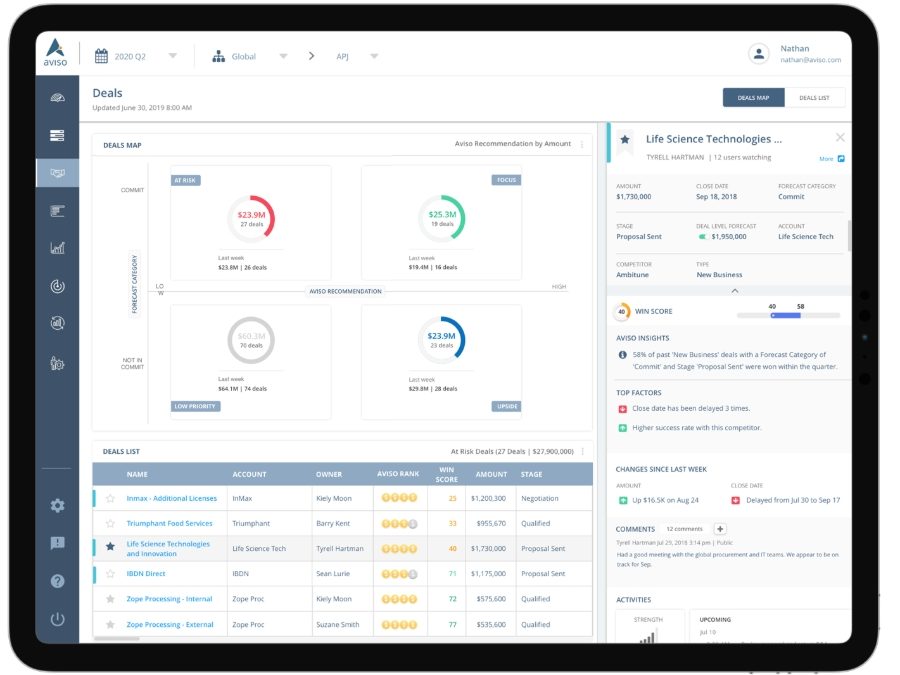Image resolution: width=900 pixels, height=675 pixels.
Task: Open IBDN Direct deal link
Action: click(x=146, y=573)
